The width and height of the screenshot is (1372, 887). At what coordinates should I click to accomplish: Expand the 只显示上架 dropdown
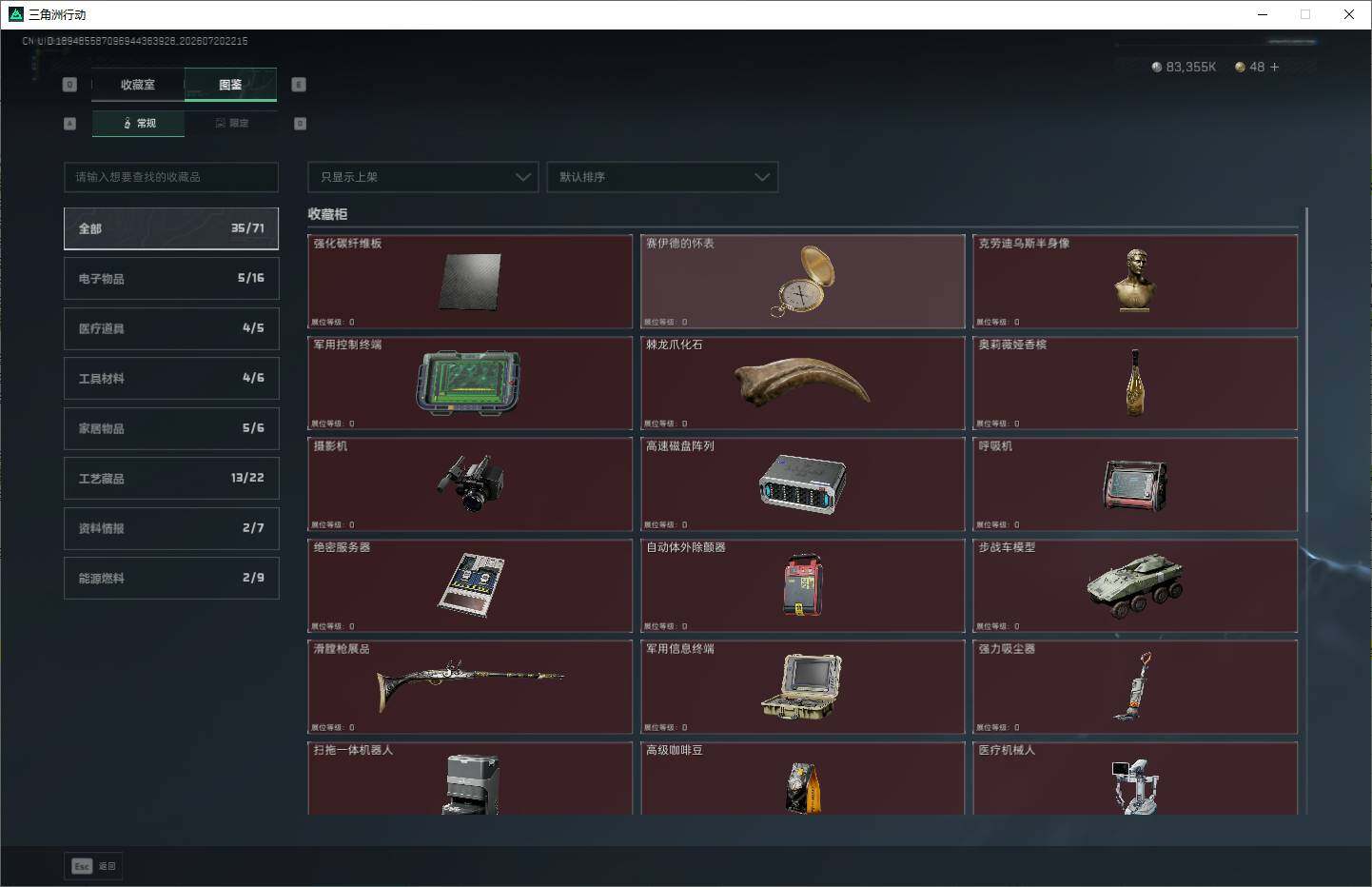(x=423, y=177)
